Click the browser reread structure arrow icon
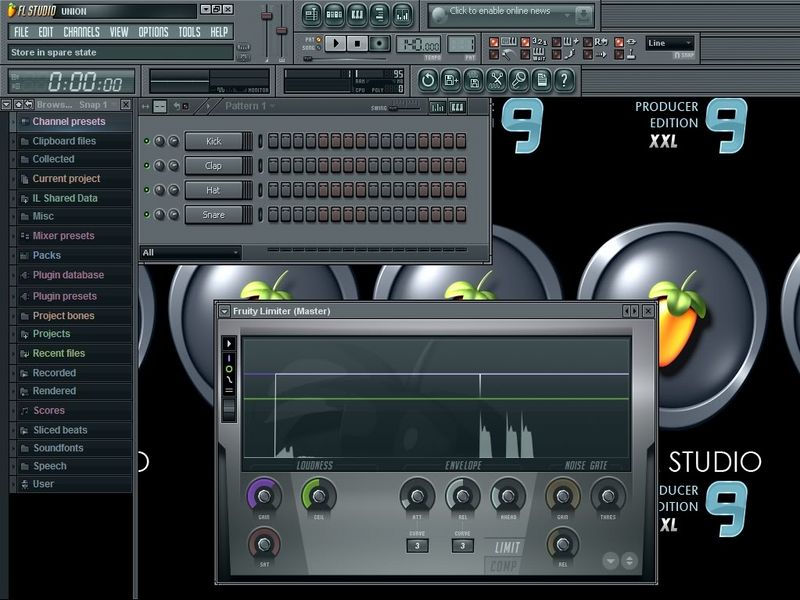 (29, 105)
